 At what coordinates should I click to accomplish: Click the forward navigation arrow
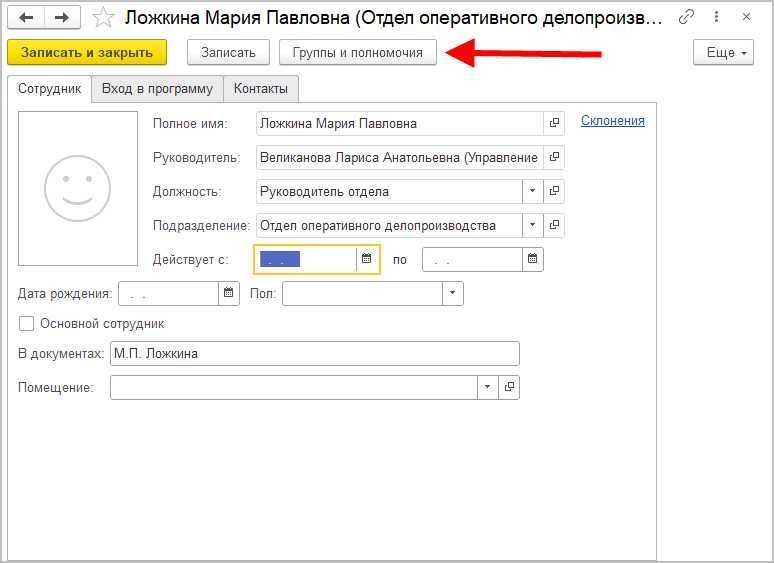point(61,18)
